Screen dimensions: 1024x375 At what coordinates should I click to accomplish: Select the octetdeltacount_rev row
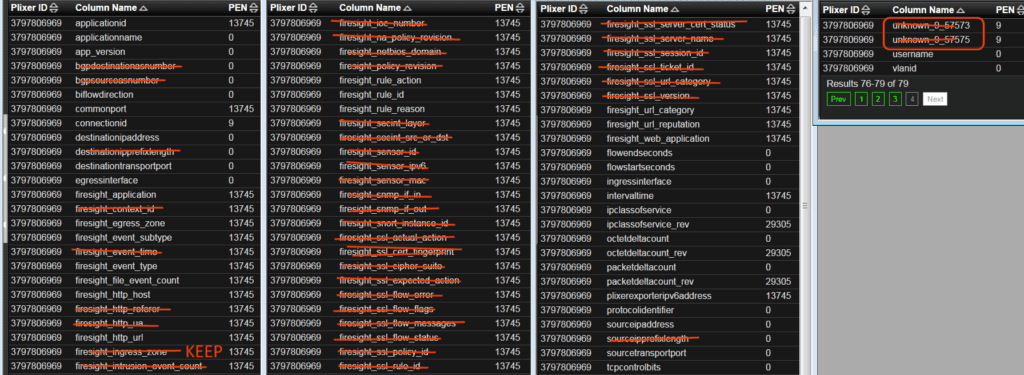click(x=667, y=253)
